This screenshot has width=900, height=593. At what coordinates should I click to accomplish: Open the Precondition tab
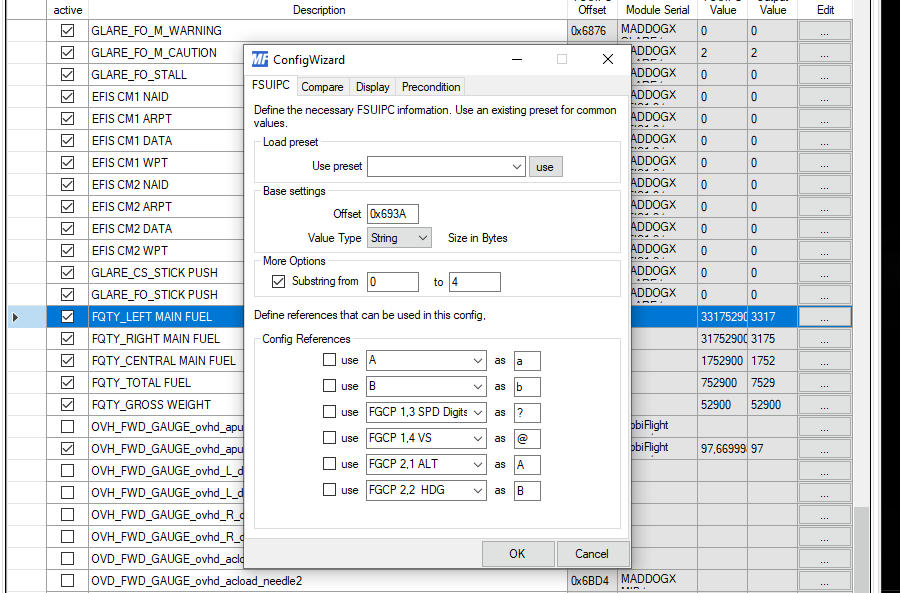click(x=431, y=87)
